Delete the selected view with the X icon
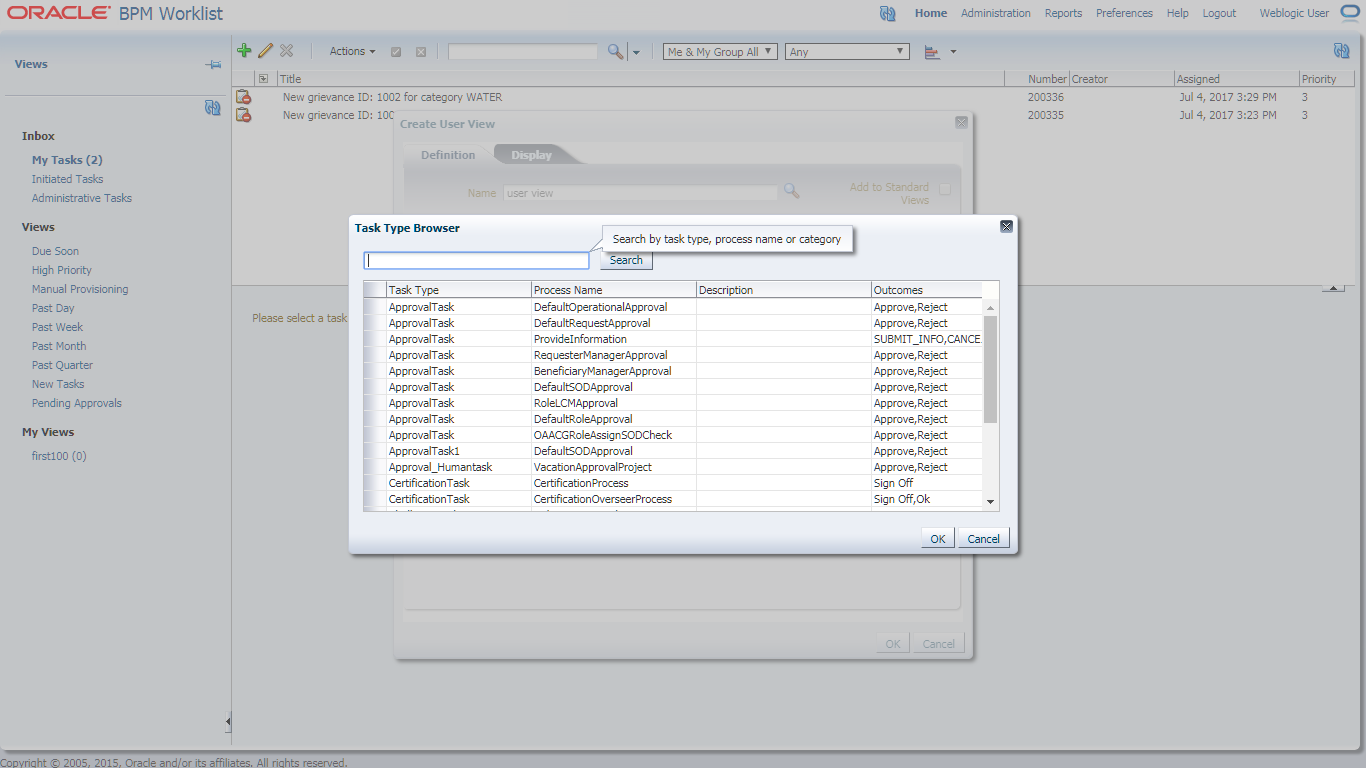Viewport: 1366px width, 768px height. click(x=287, y=50)
